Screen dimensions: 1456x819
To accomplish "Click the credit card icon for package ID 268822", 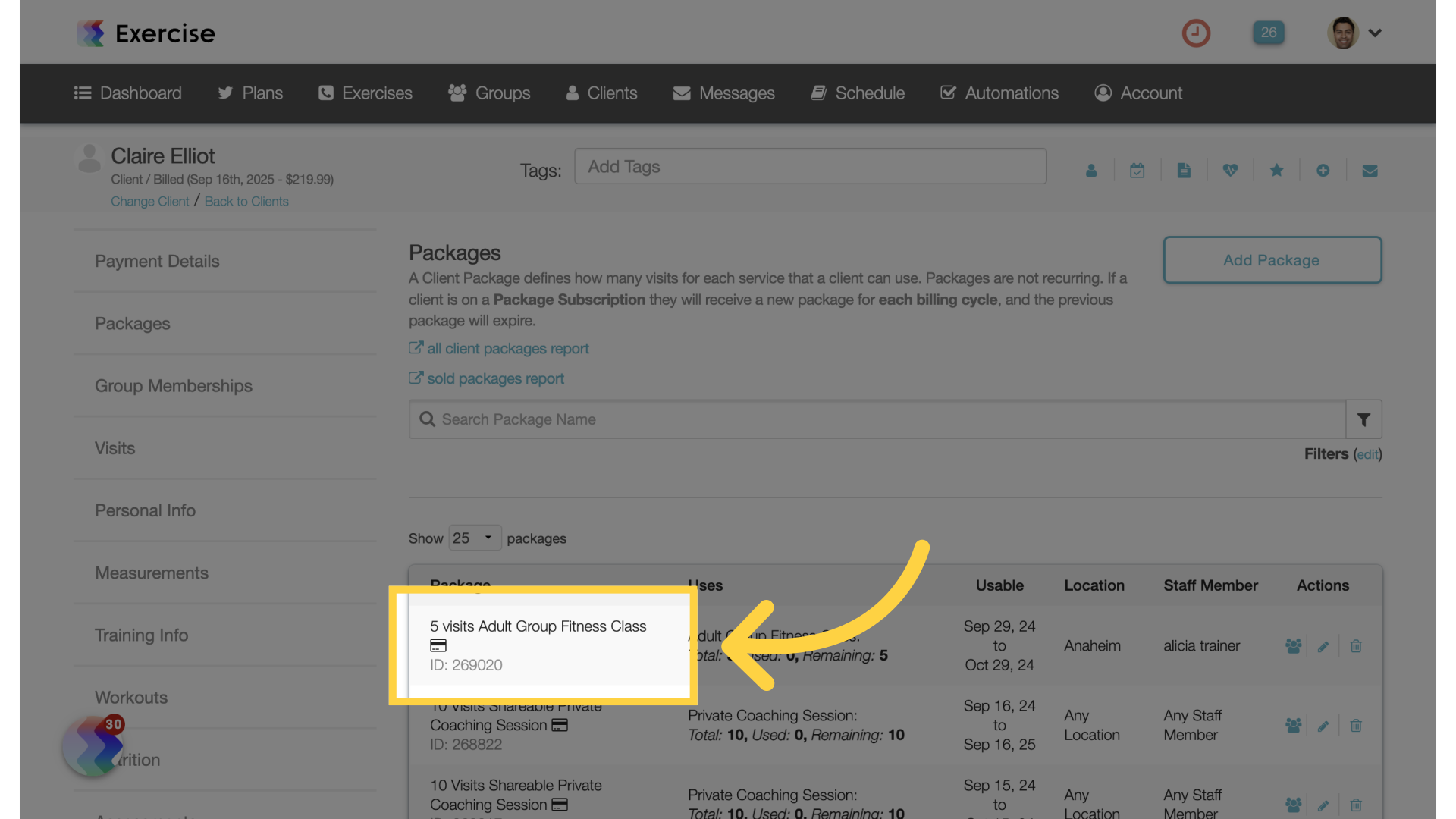I will pyautogui.click(x=560, y=725).
